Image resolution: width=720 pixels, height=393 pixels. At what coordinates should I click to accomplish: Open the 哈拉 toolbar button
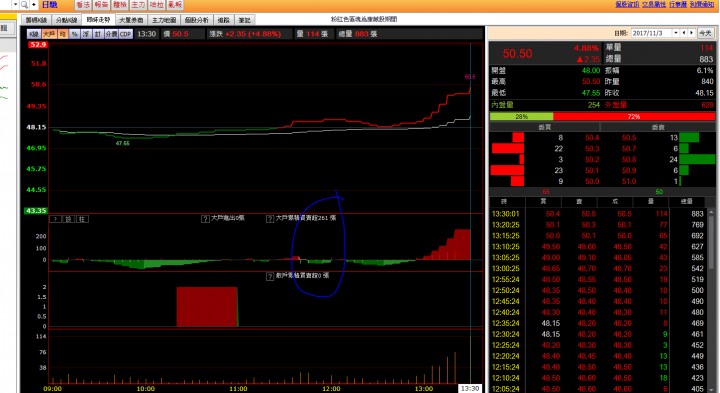157,5
